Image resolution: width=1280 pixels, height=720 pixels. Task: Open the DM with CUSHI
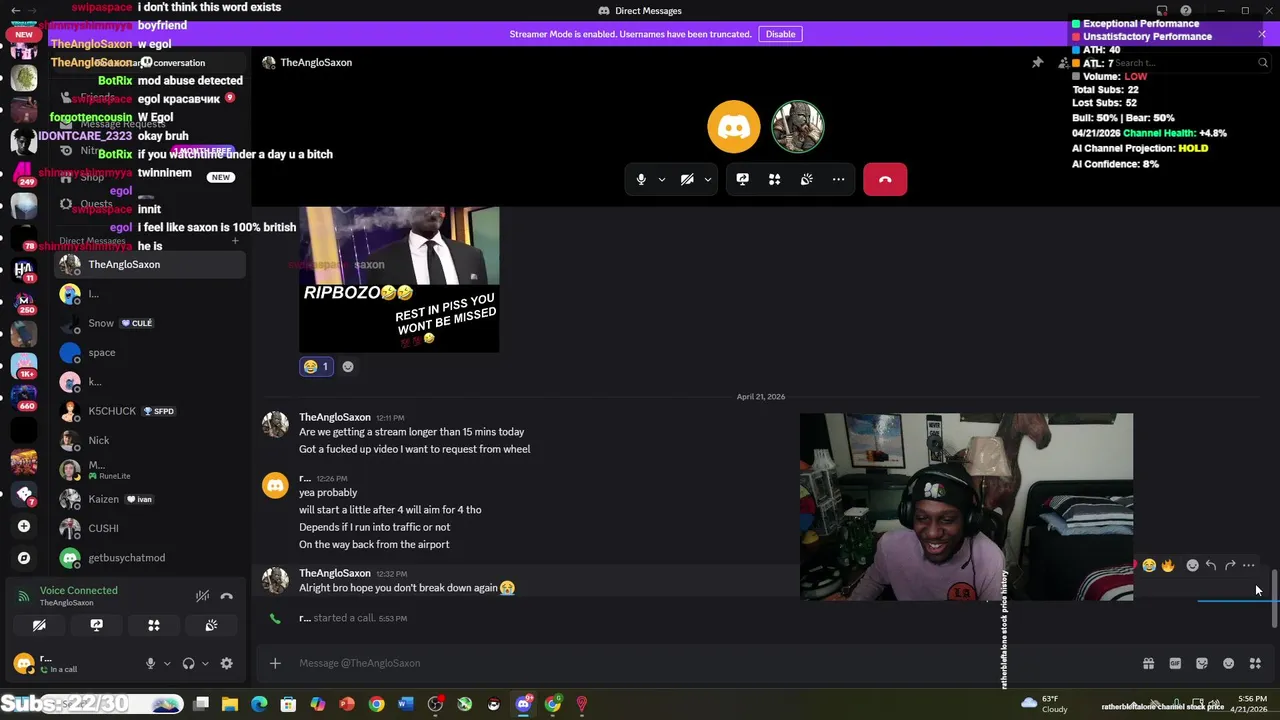click(150, 528)
